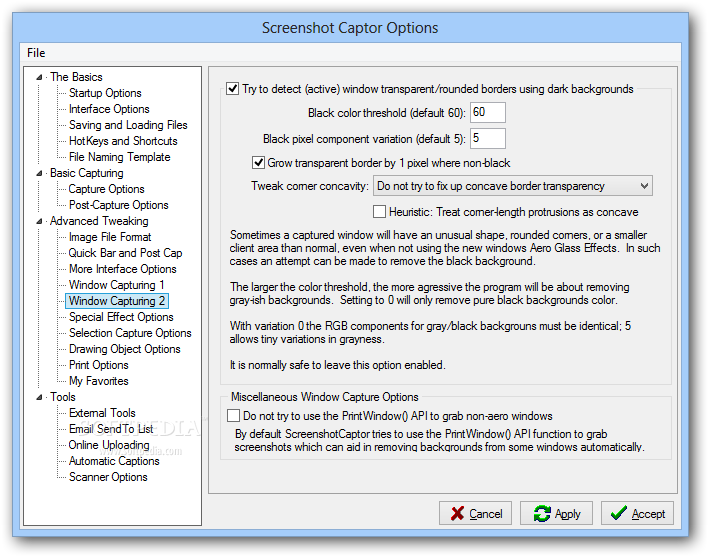Select Image File Format

click(110, 237)
